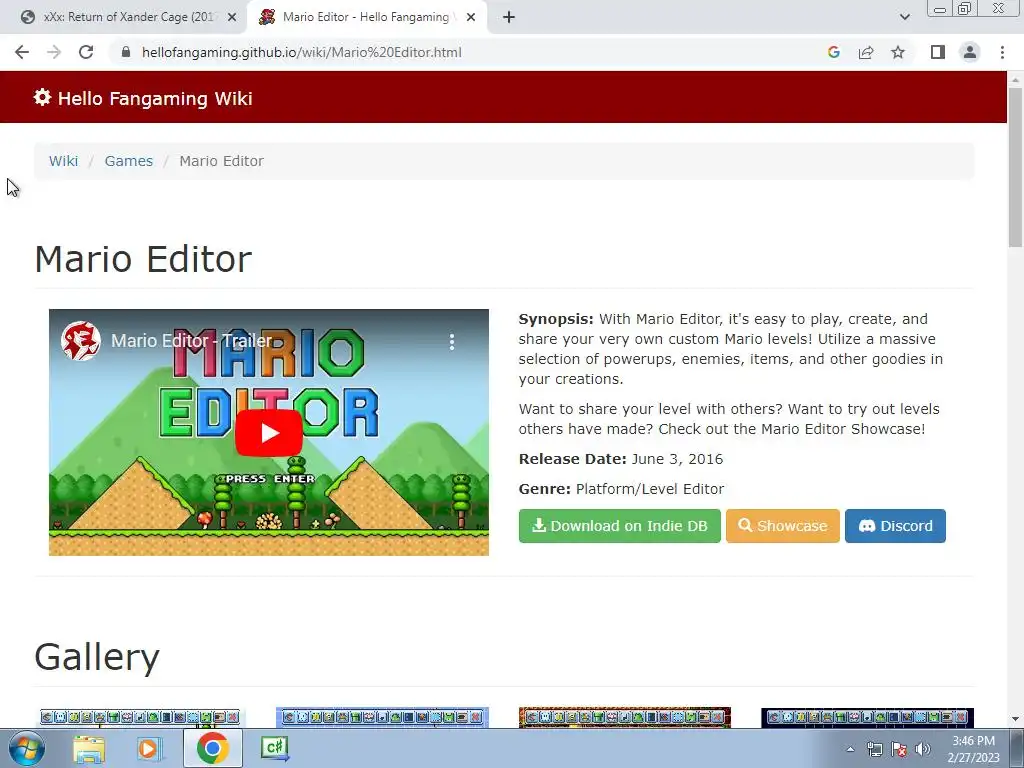This screenshot has height=768, width=1024.
Task: Open the Hello Fangaming Wiki home link
Action: click(x=154, y=99)
